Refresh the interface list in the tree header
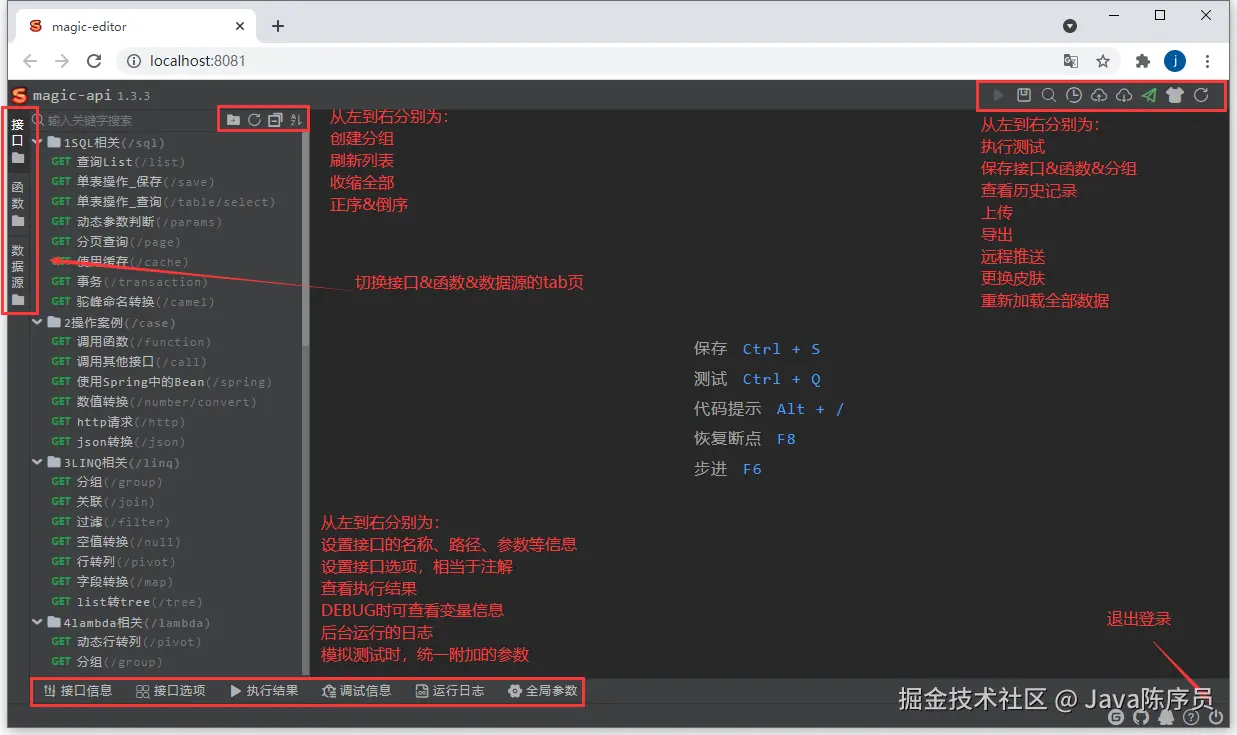The height and width of the screenshot is (735, 1237). click(x=254, y=120)
